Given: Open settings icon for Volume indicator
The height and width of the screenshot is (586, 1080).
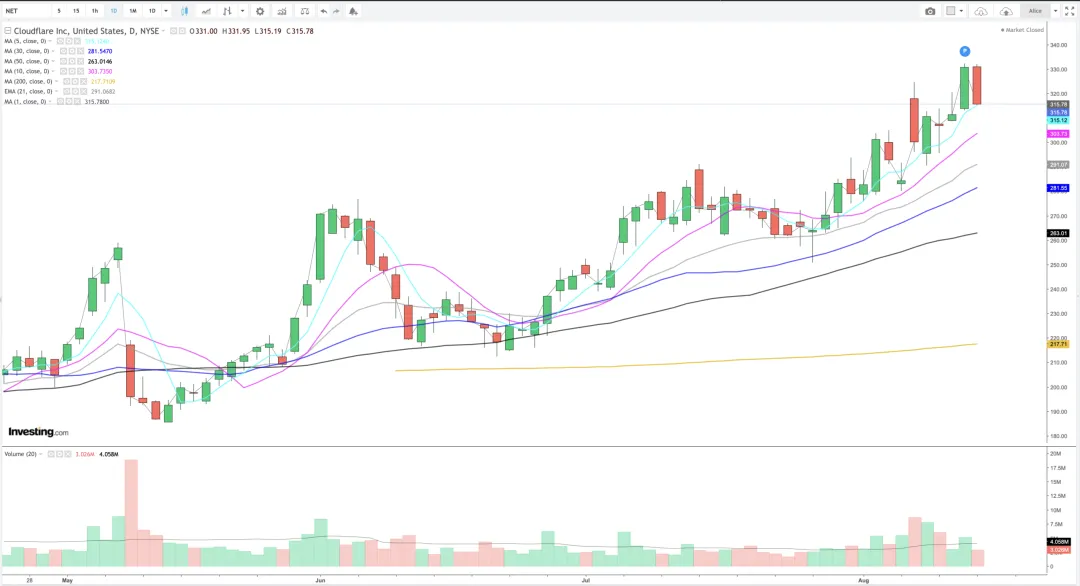Looking at the screenshot, I should coord(59,454).
